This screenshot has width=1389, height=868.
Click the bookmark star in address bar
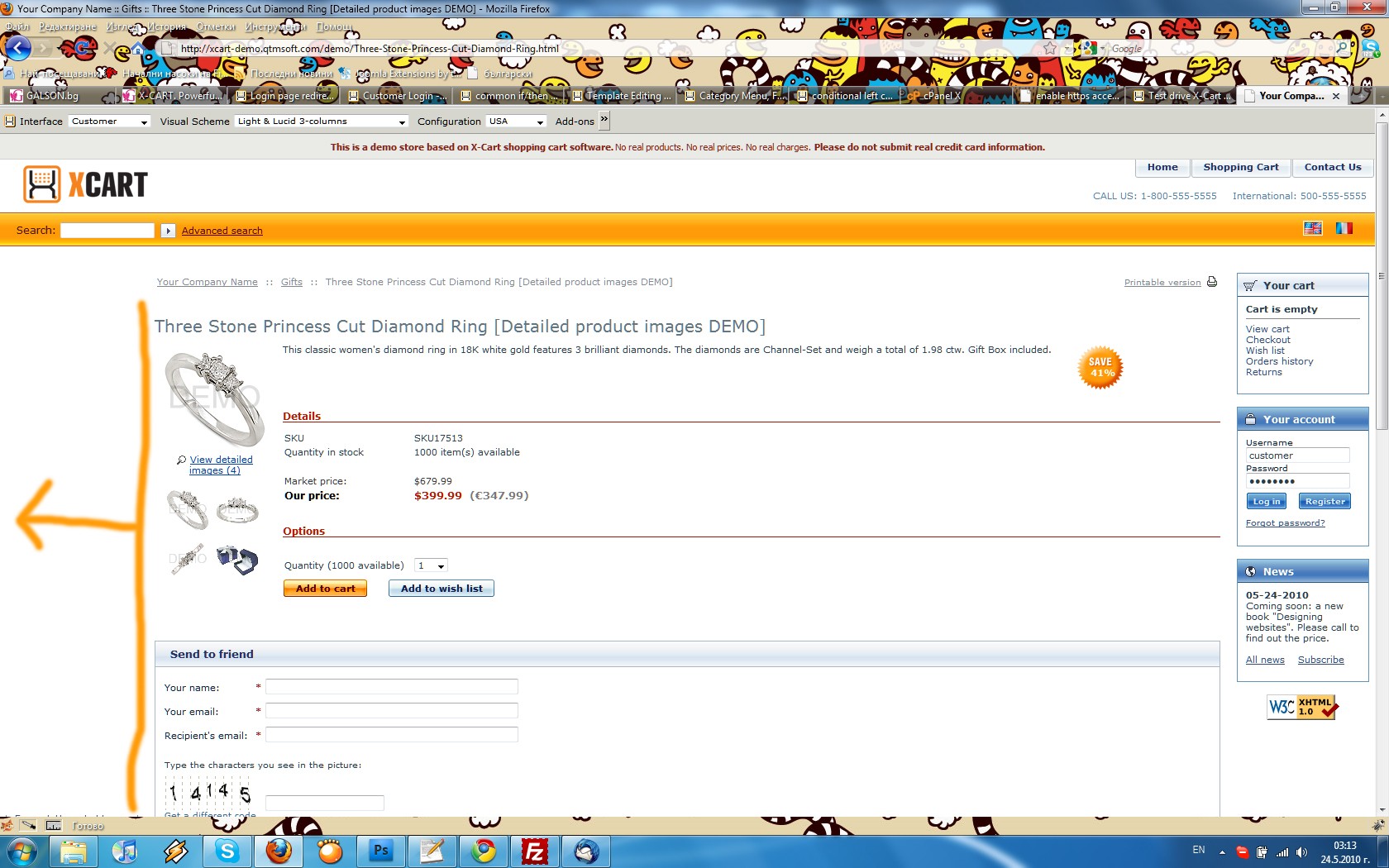[1050, 49]
